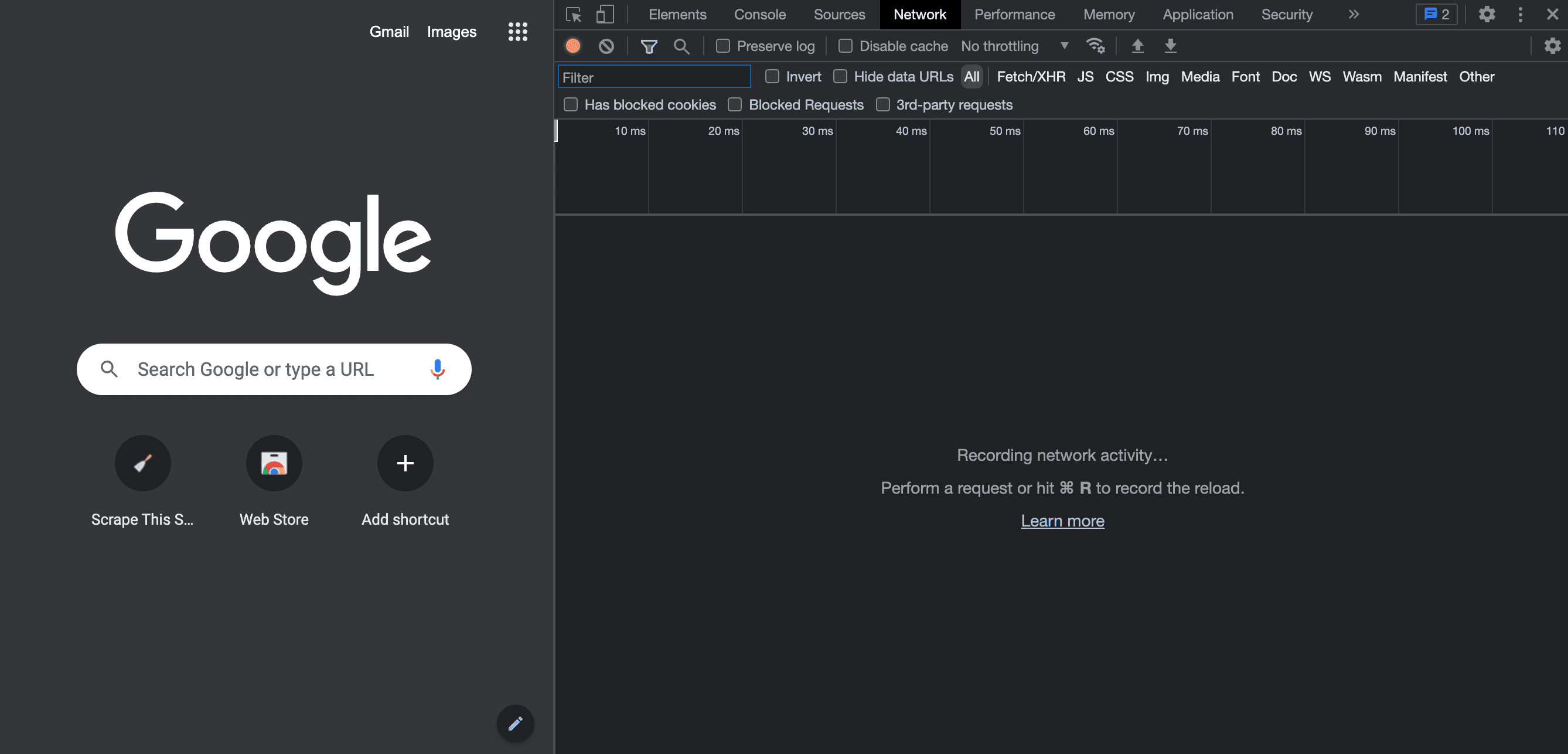Open the Images link
1568x754 pixels.
coord(451,32)
